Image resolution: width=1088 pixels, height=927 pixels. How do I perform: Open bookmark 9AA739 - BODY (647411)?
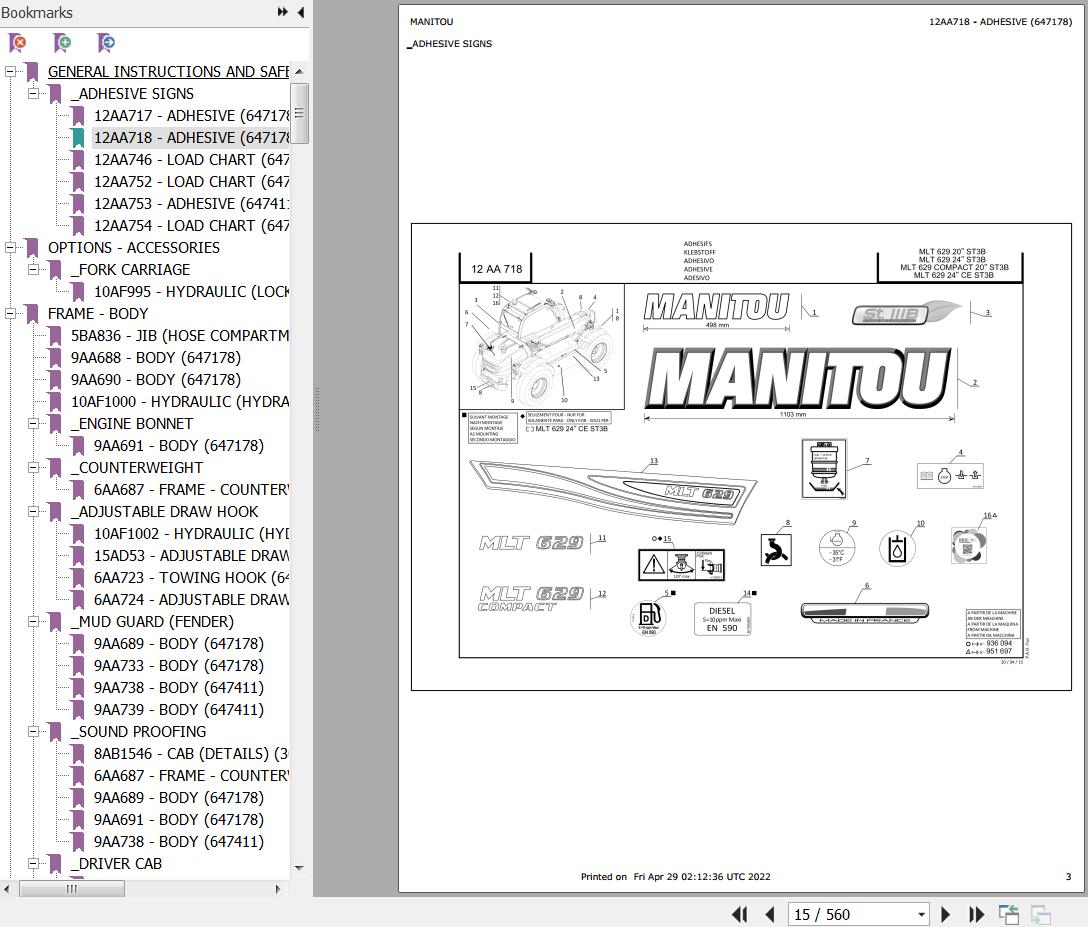click(178, 710)
